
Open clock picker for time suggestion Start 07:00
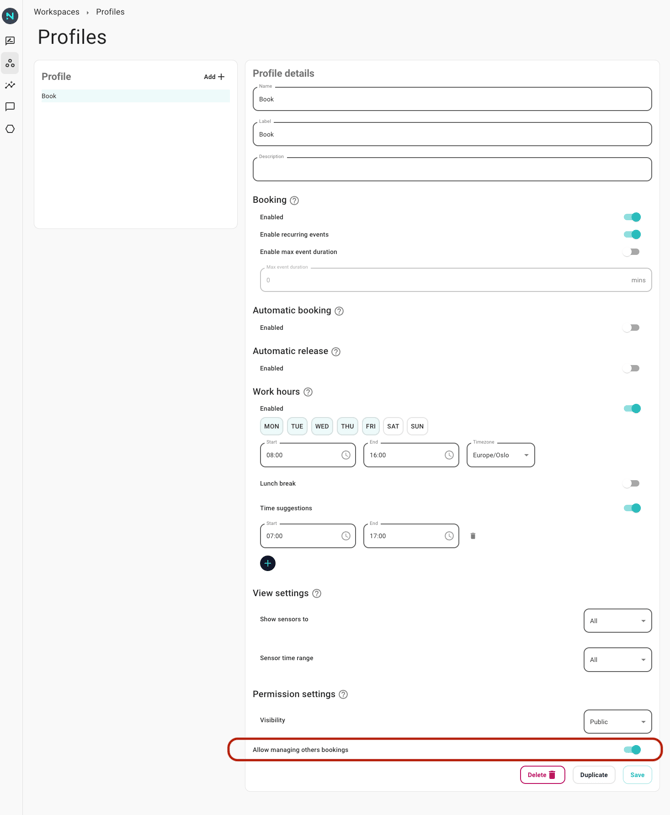[346, 536]
